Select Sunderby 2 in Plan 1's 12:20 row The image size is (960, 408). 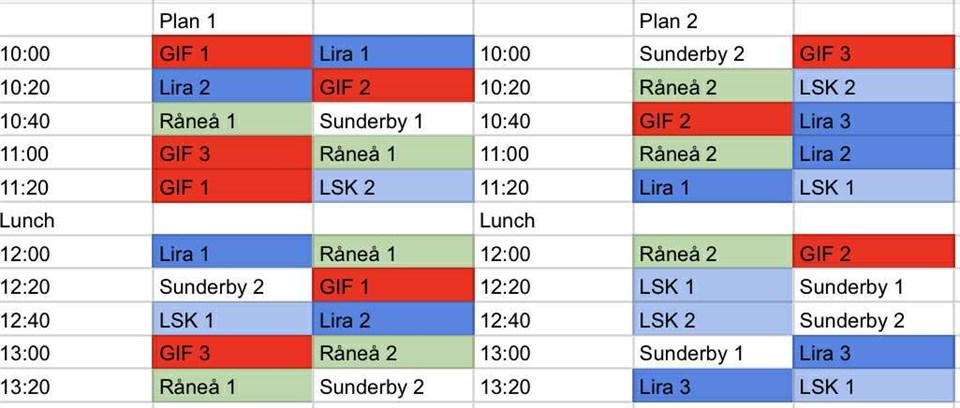click(x=232, y=287)
